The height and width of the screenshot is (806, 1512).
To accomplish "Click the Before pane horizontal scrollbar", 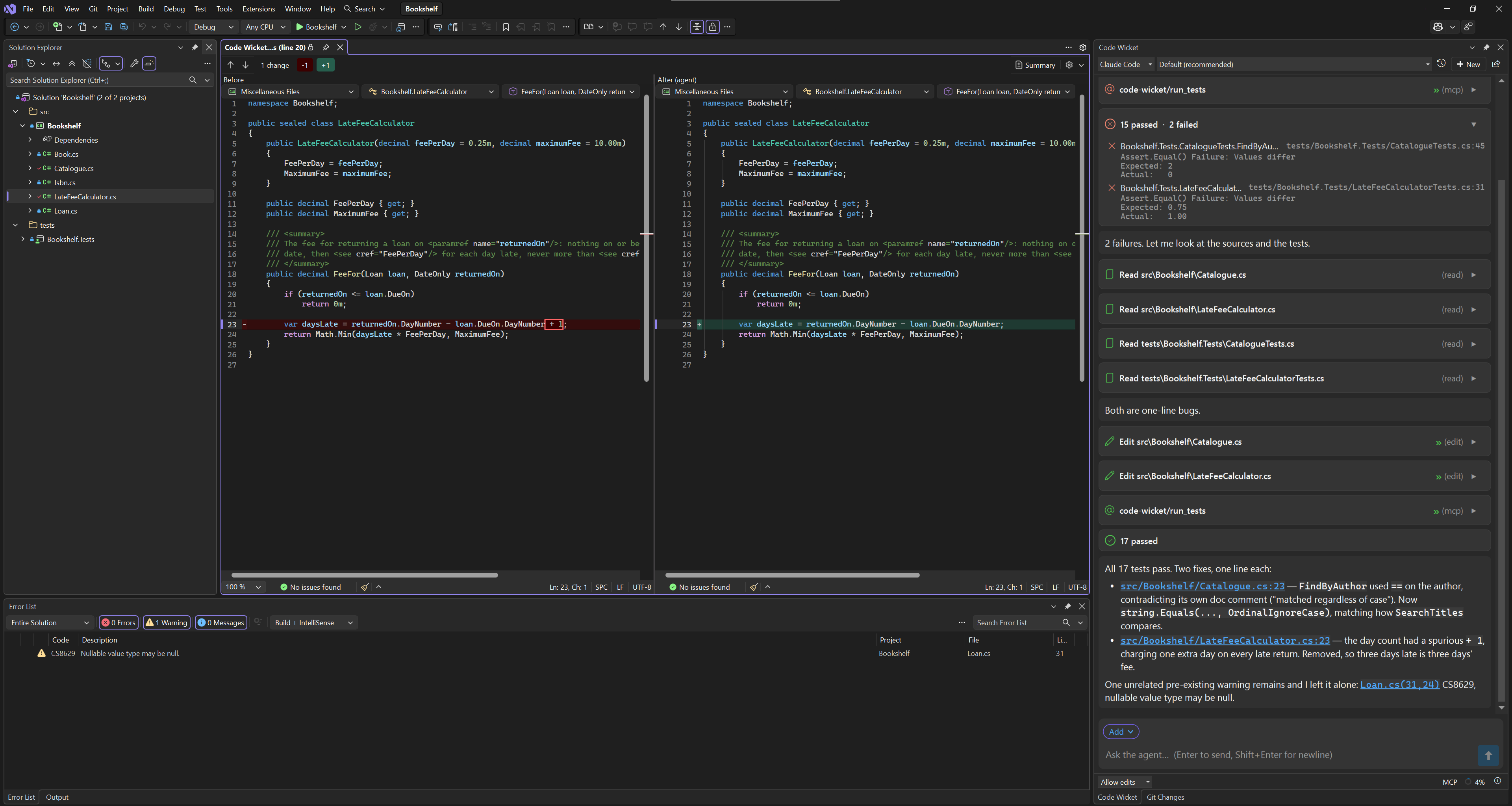I will pyautogui.click(x=365, y=575).
